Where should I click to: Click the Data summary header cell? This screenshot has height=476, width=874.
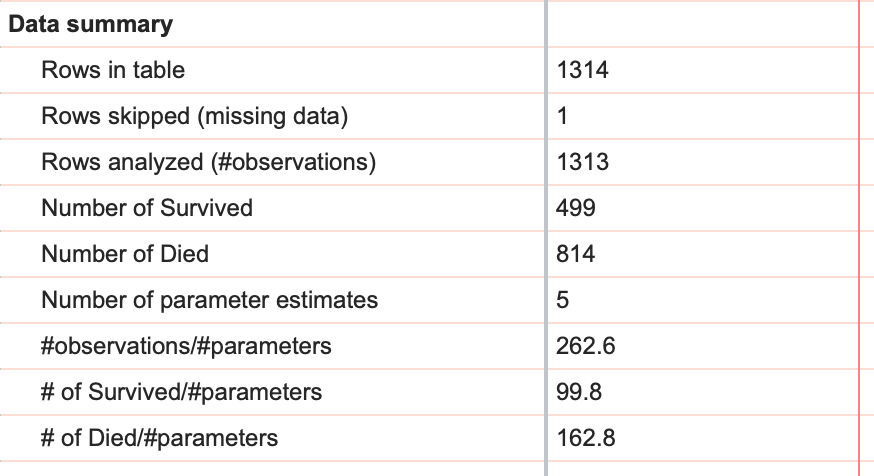click(92, 25)
